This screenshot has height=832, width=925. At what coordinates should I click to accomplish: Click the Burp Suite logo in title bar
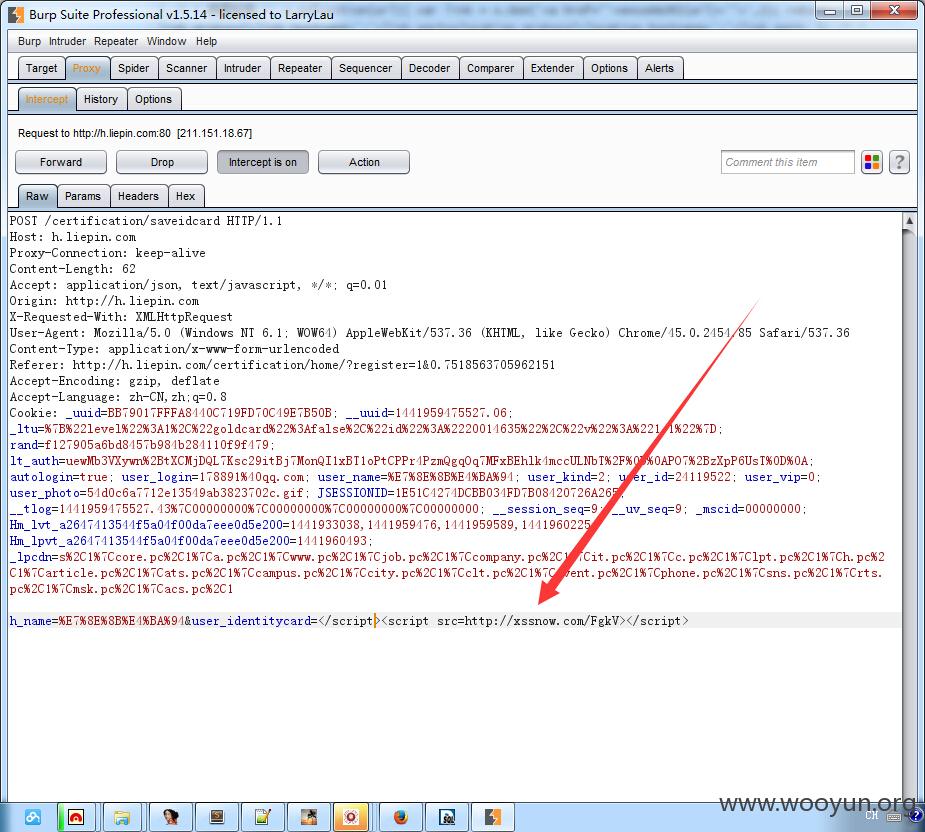coord(16,14)
